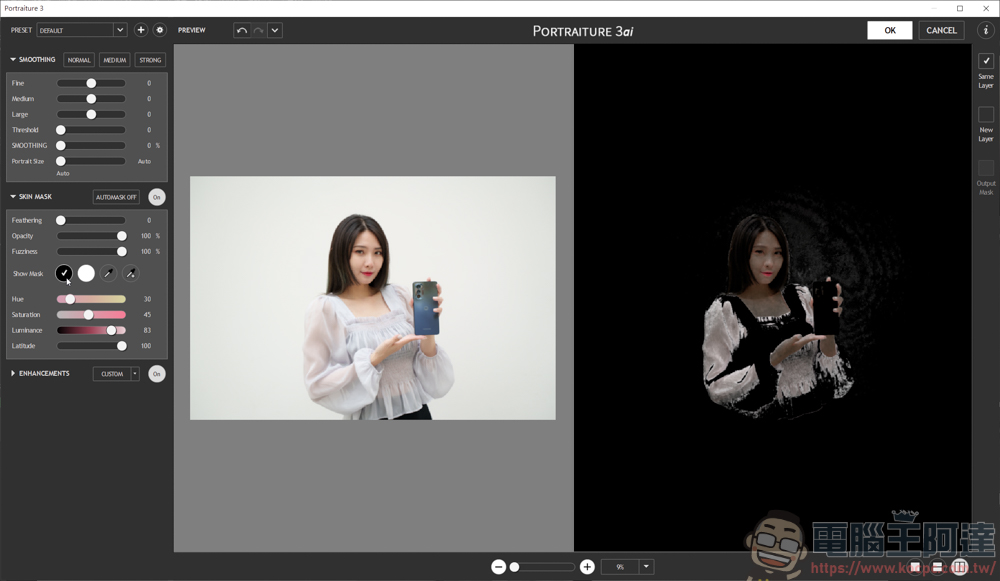Select white mask display mode
1000x581 pixels.
tap(86, 273)
